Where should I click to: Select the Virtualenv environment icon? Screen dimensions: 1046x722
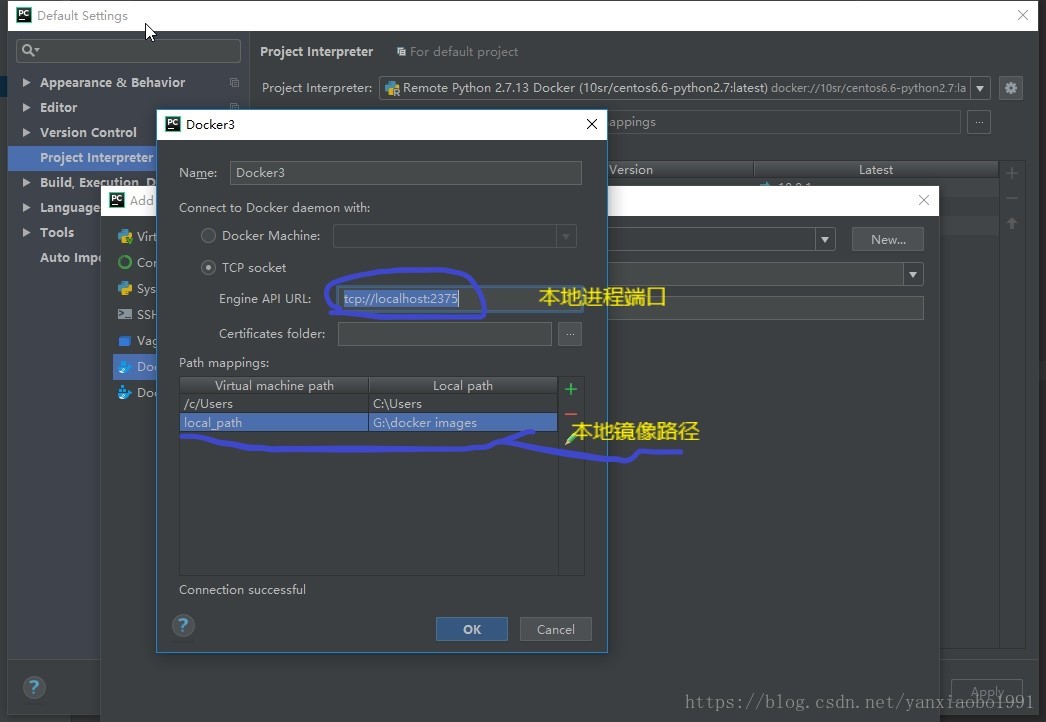(125, 236)
